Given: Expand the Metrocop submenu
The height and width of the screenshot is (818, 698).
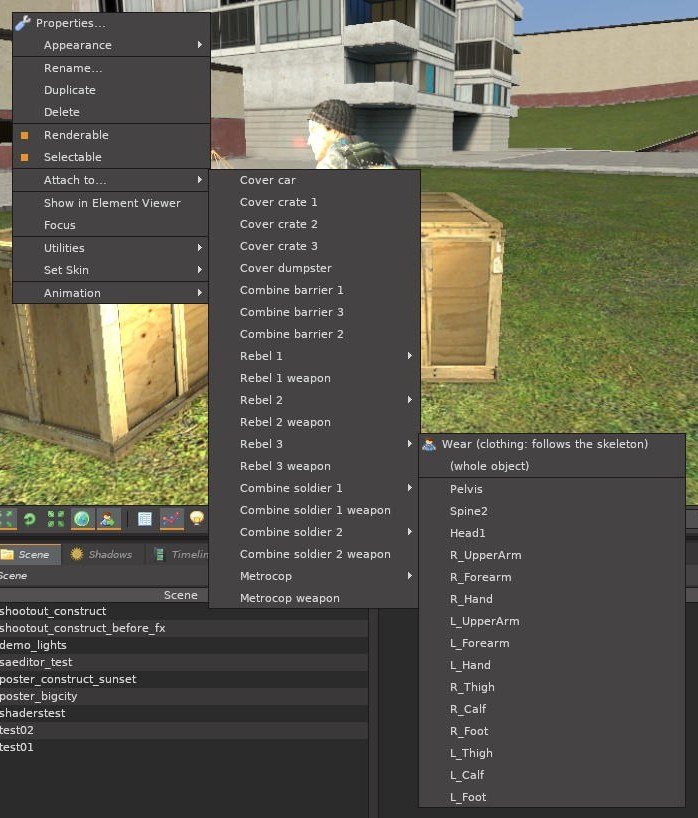Looking at the screenshot, I should (x=315, y=576).
